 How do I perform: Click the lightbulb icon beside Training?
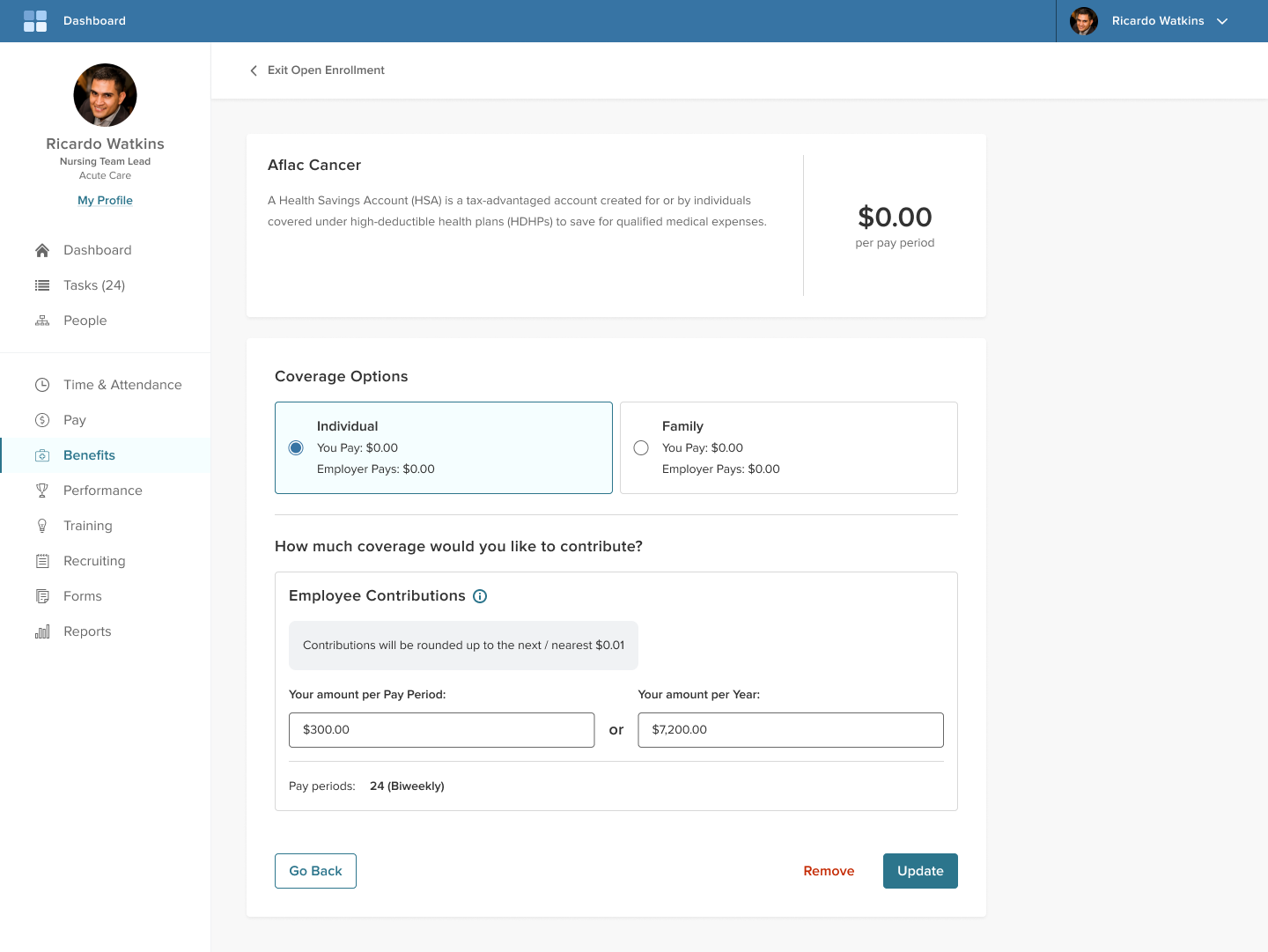click(x=42, y=526)
